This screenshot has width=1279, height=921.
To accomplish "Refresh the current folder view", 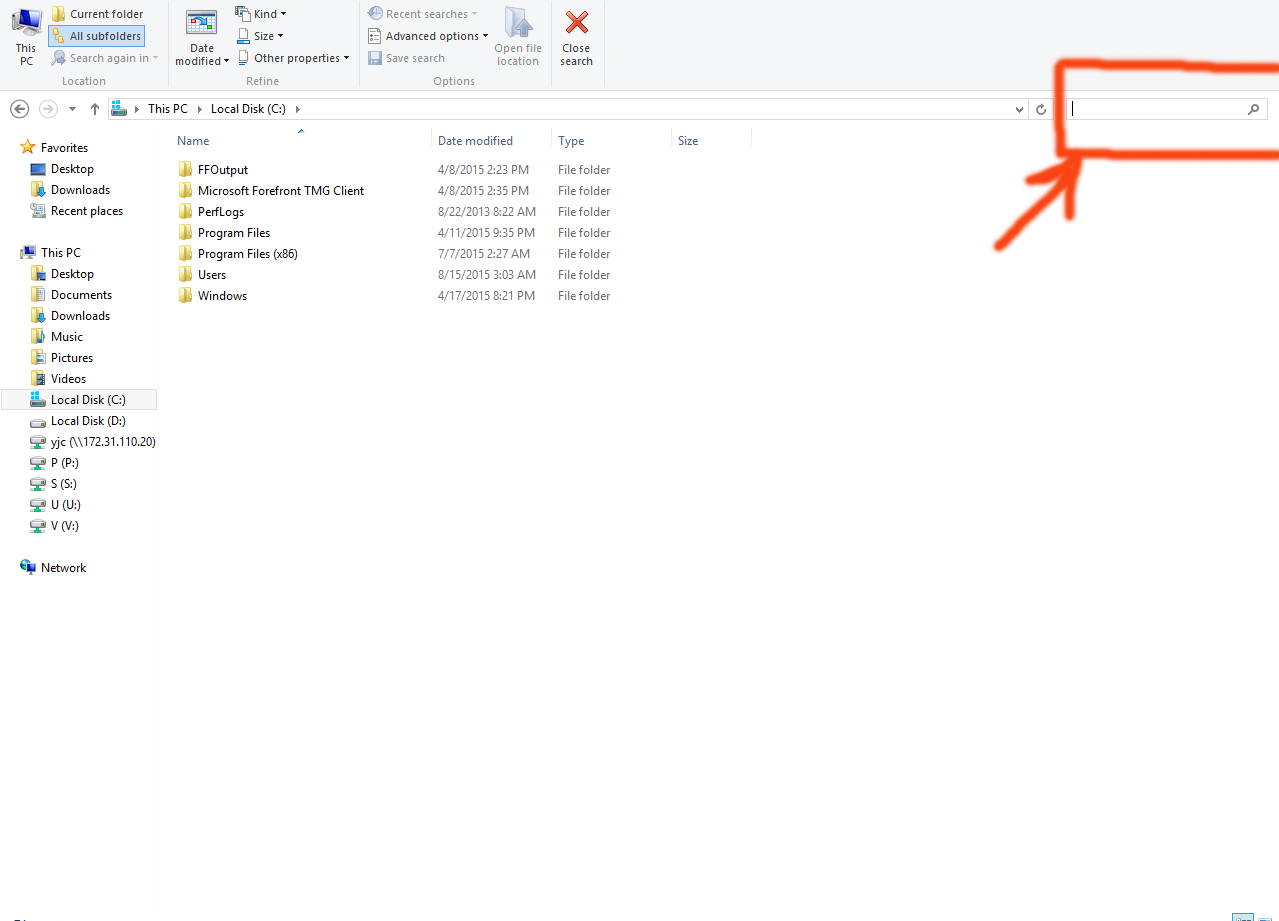I will [1041, 109].
